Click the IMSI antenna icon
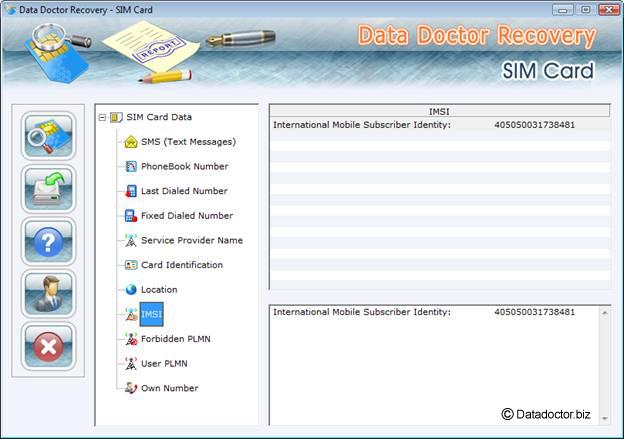 (131, 314)
